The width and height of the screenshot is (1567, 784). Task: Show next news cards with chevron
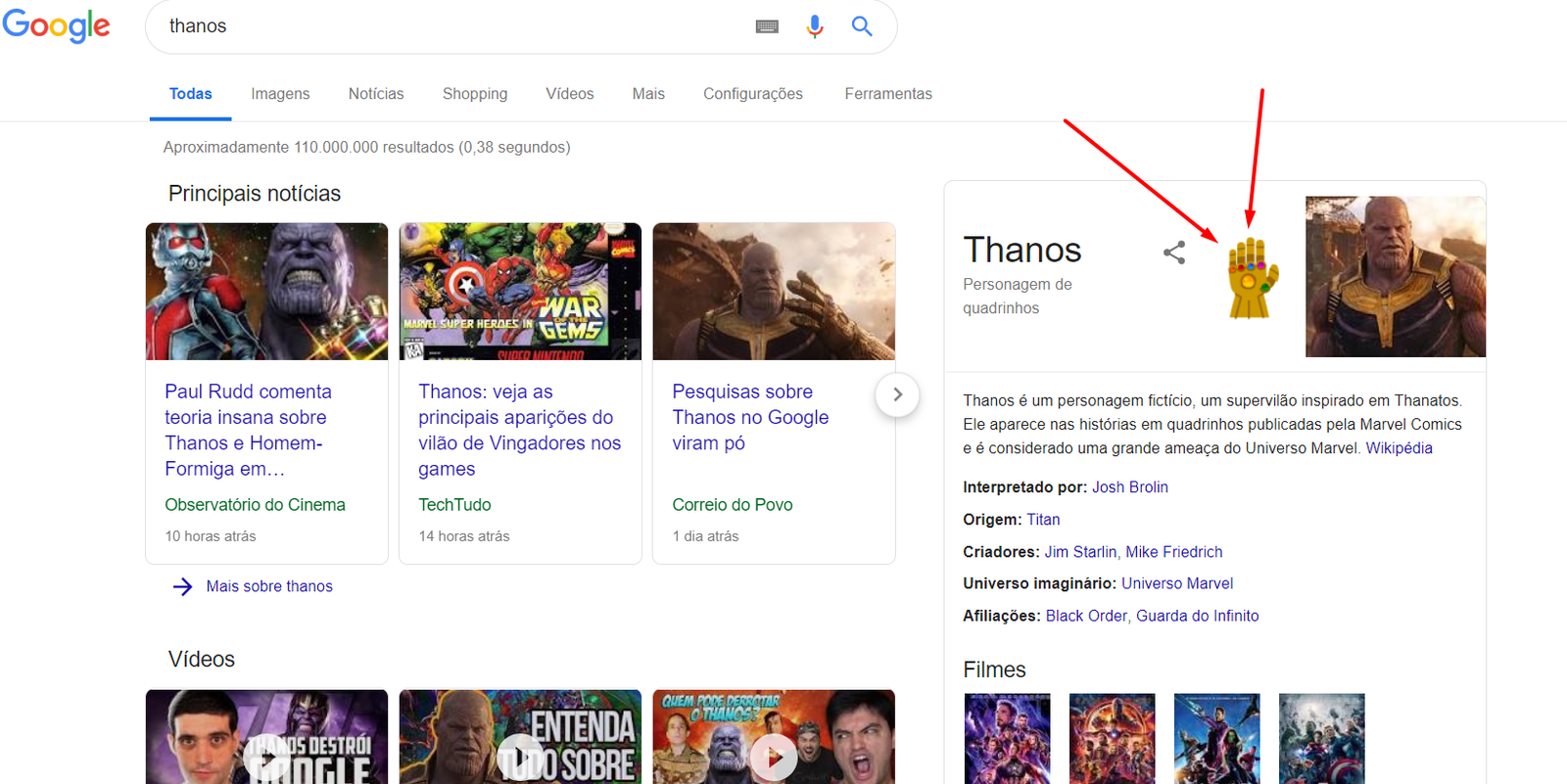pos(897,394)
